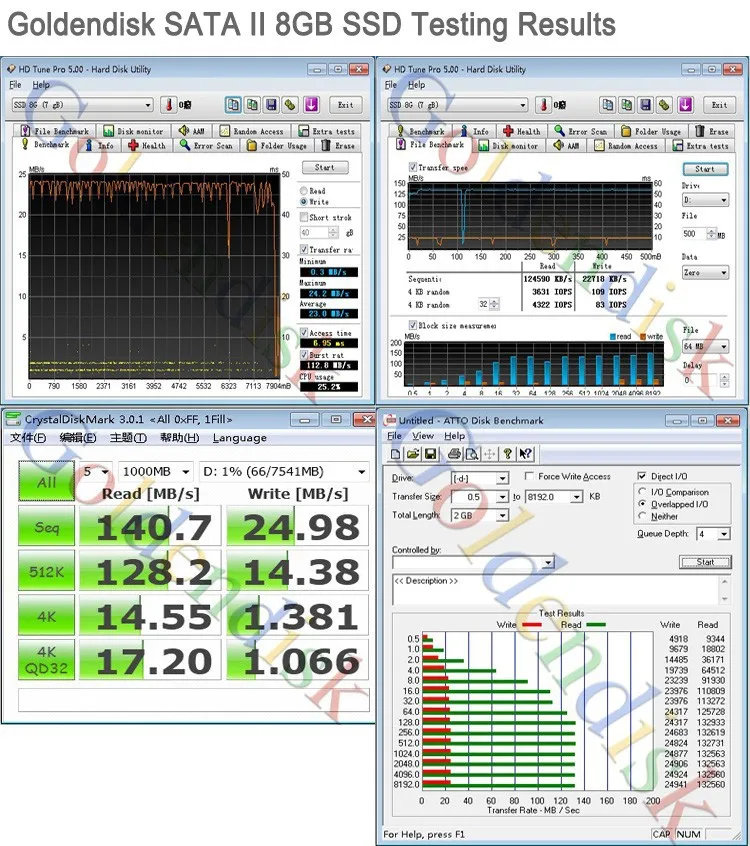Open ATTO Drive [-d-] dropdown
The height and width of the screenshot is (846, 750).
pyautogui.click(x=480, y=478)
